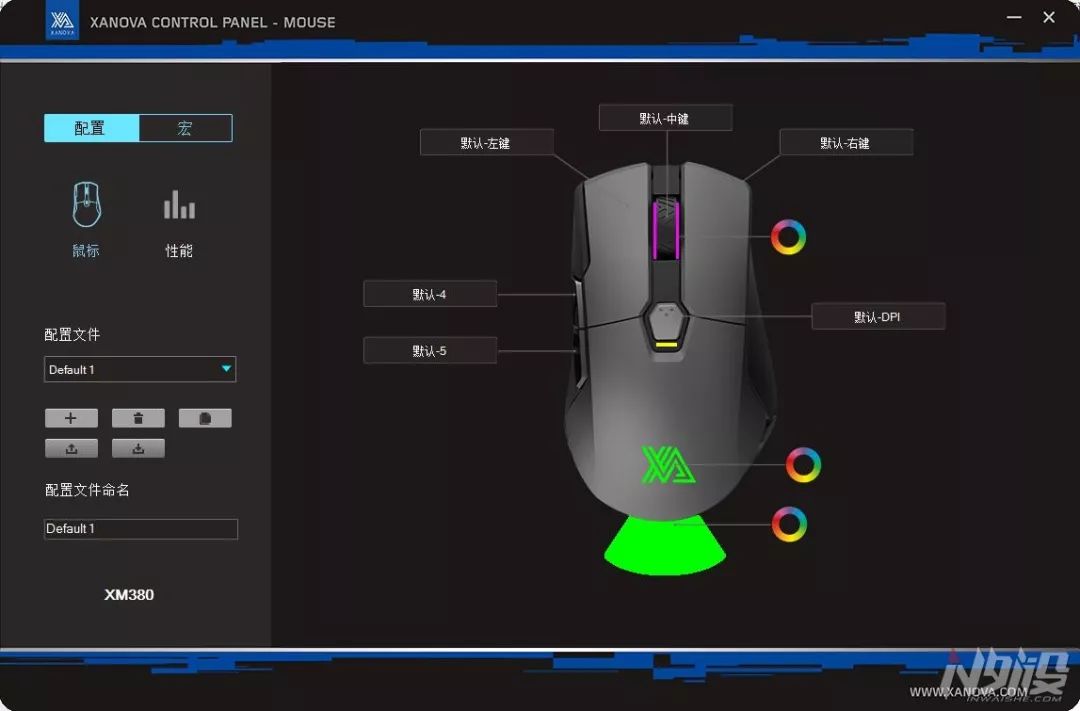Screen dimensions: 1080x711
Task: Open scroll wheel lighting color ring
Action: pyautogui.click(x=788, y=237)
